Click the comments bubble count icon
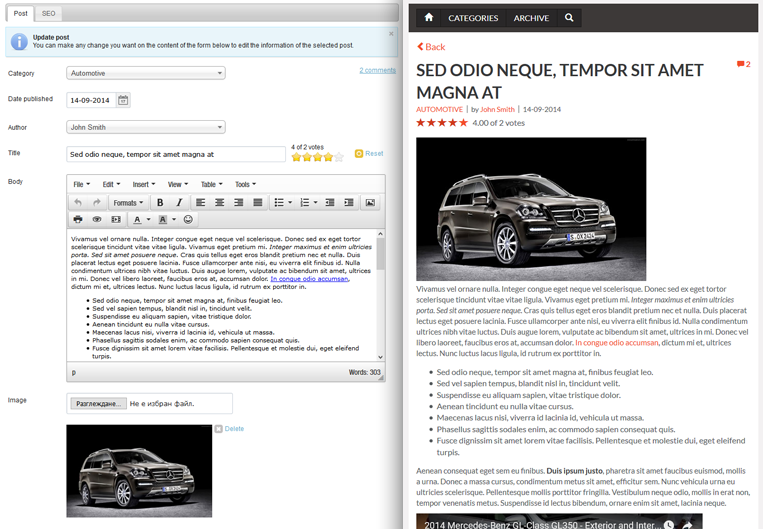Viewport: 763px width, 529px height. click(x=743, y=64)
